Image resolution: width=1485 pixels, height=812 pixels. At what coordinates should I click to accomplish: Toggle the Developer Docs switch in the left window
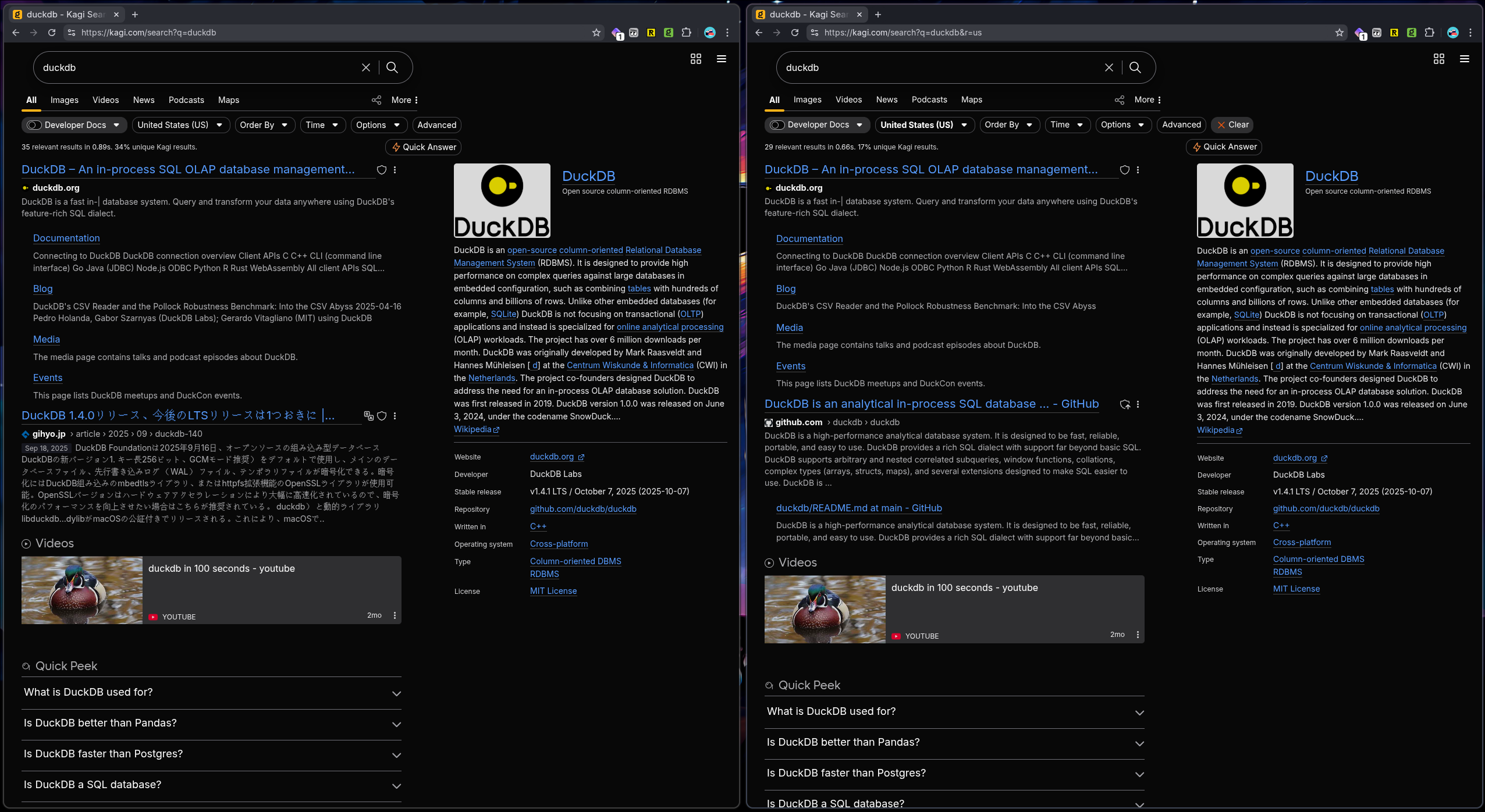click(34, 125)
